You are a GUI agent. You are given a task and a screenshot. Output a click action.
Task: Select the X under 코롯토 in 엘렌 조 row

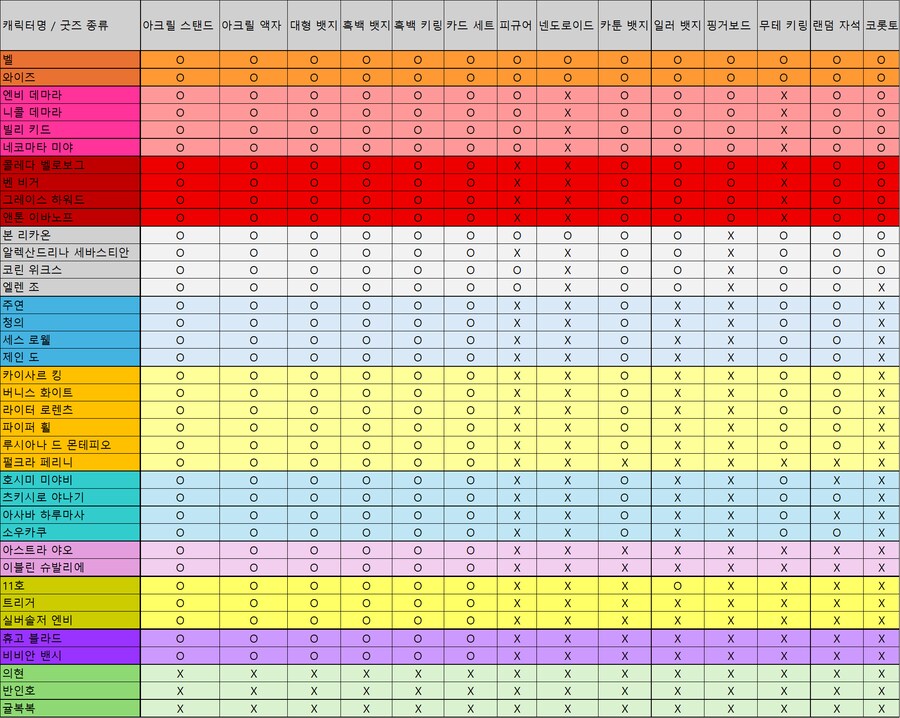point(882,288)
